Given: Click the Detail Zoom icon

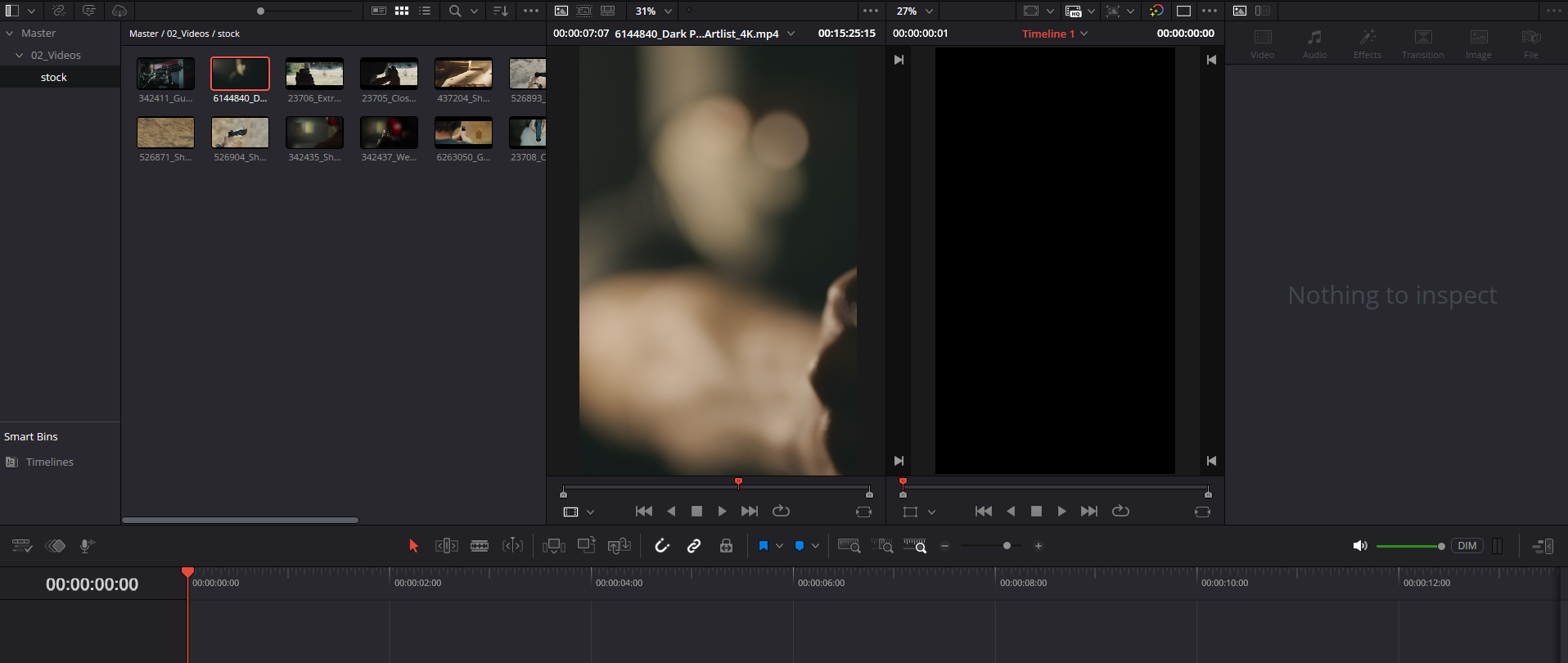Looking at the screenshot, I should tap(882, 546).
